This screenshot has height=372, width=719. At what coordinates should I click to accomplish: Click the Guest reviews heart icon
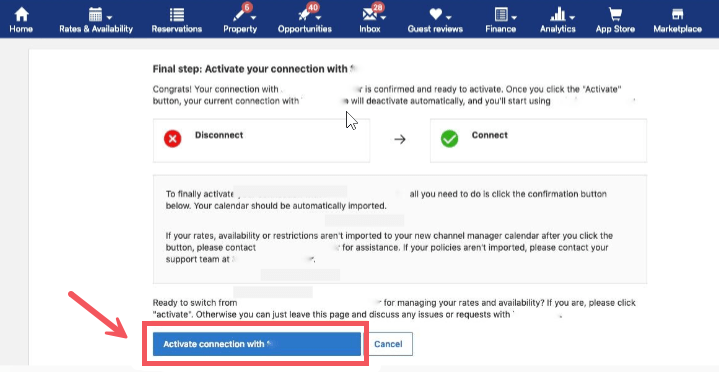[x=435, y=14]
